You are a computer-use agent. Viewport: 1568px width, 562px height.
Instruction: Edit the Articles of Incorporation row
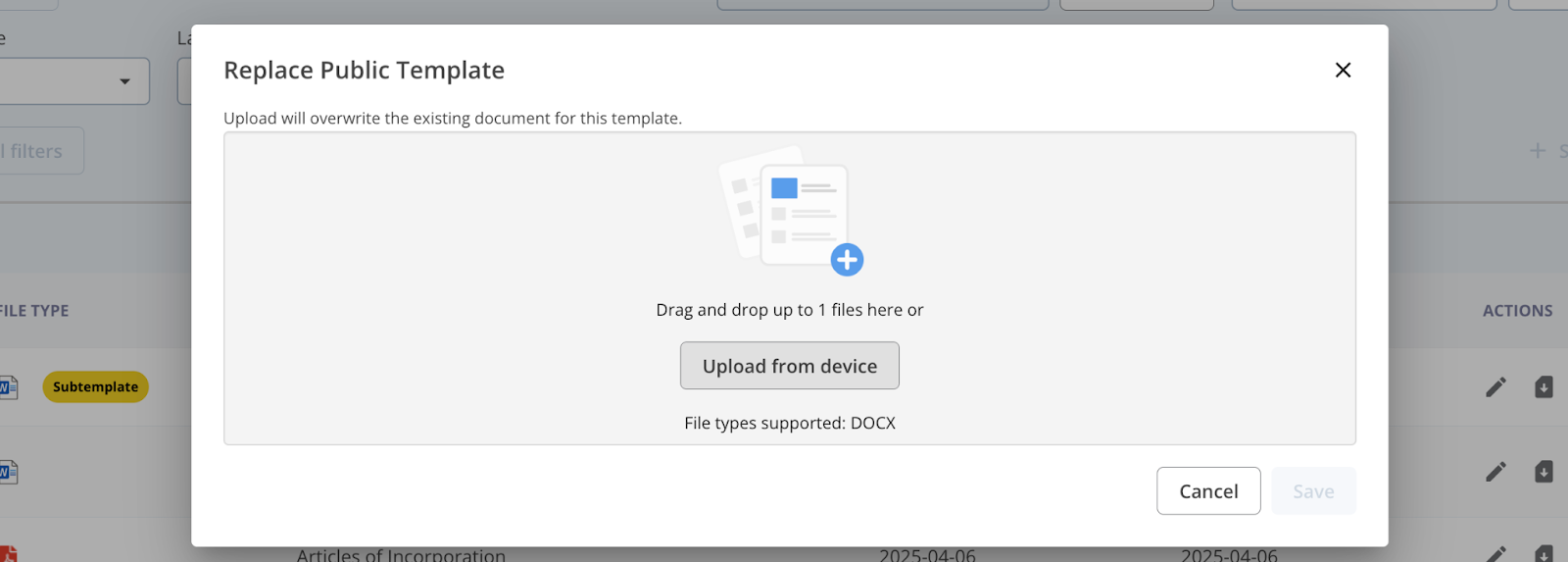pyautogui.click(x=1495, y=553)
